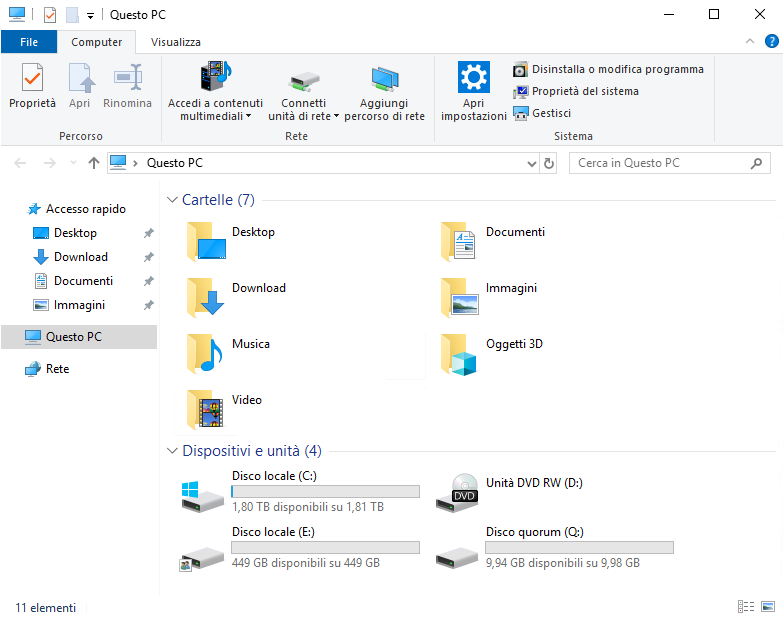Open Accedi a contenuti multimediali
The width and height of the screenshot is (784, 619).
click(216, 91)
